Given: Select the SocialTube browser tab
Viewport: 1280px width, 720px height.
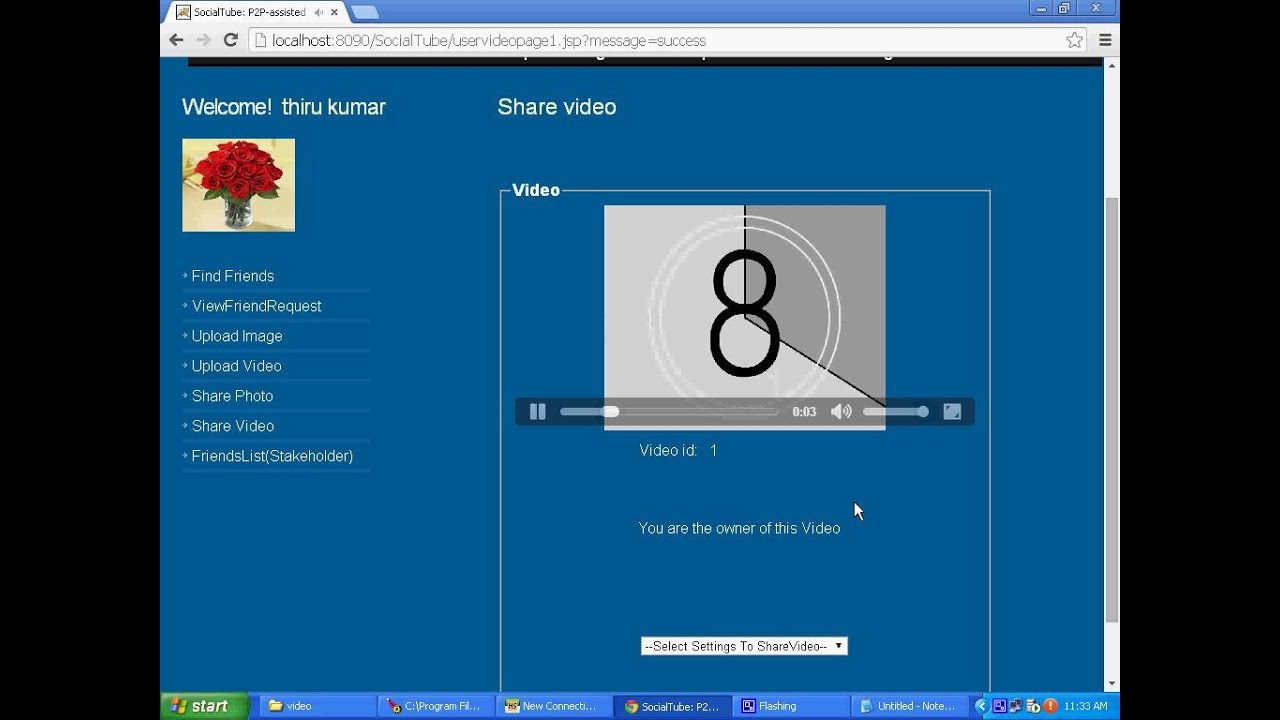Looking at the screenshot, I should point(250,12).
